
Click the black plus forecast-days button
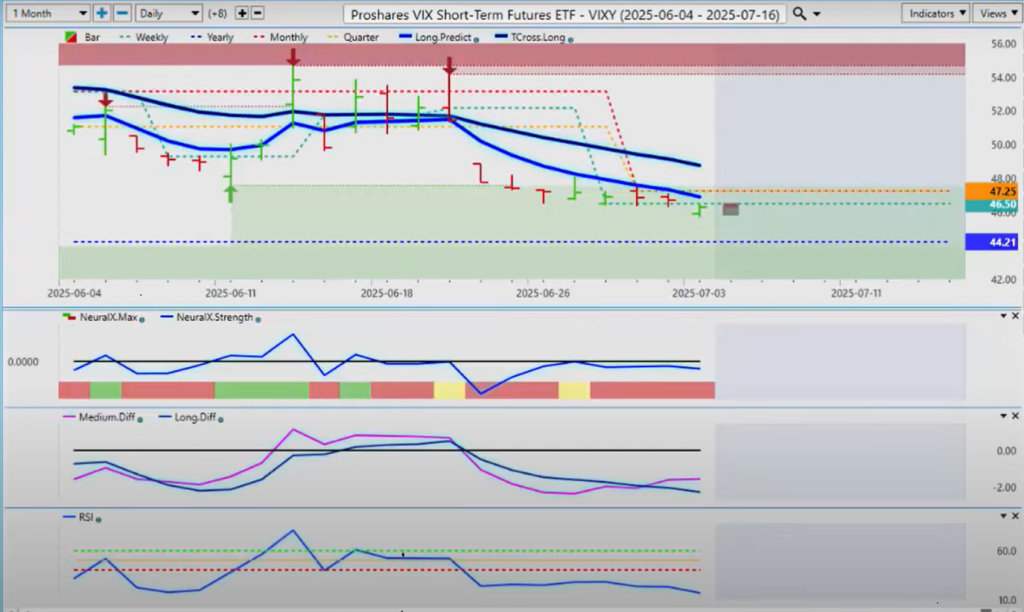[x=241, y=14]
